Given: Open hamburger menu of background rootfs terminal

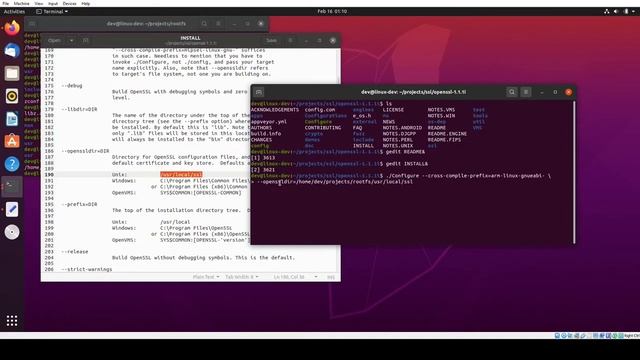Looking at the screenshot, I should 218,24.
